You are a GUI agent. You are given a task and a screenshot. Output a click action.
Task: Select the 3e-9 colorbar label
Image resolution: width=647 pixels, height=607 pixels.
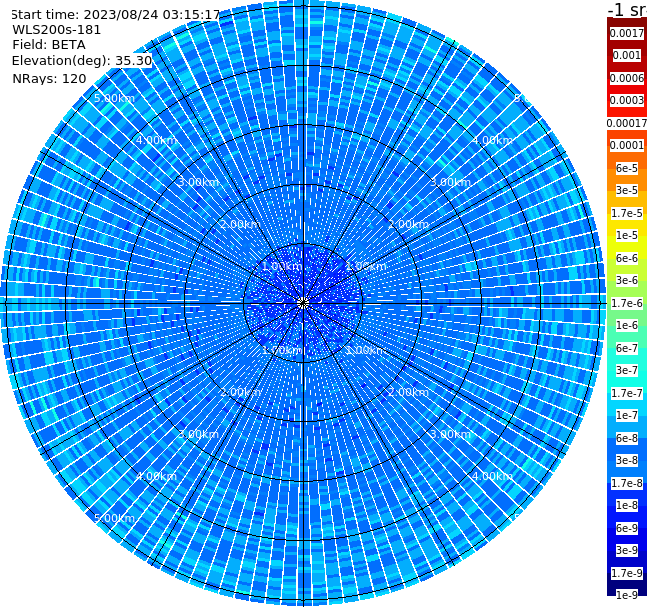coord(627,550)
